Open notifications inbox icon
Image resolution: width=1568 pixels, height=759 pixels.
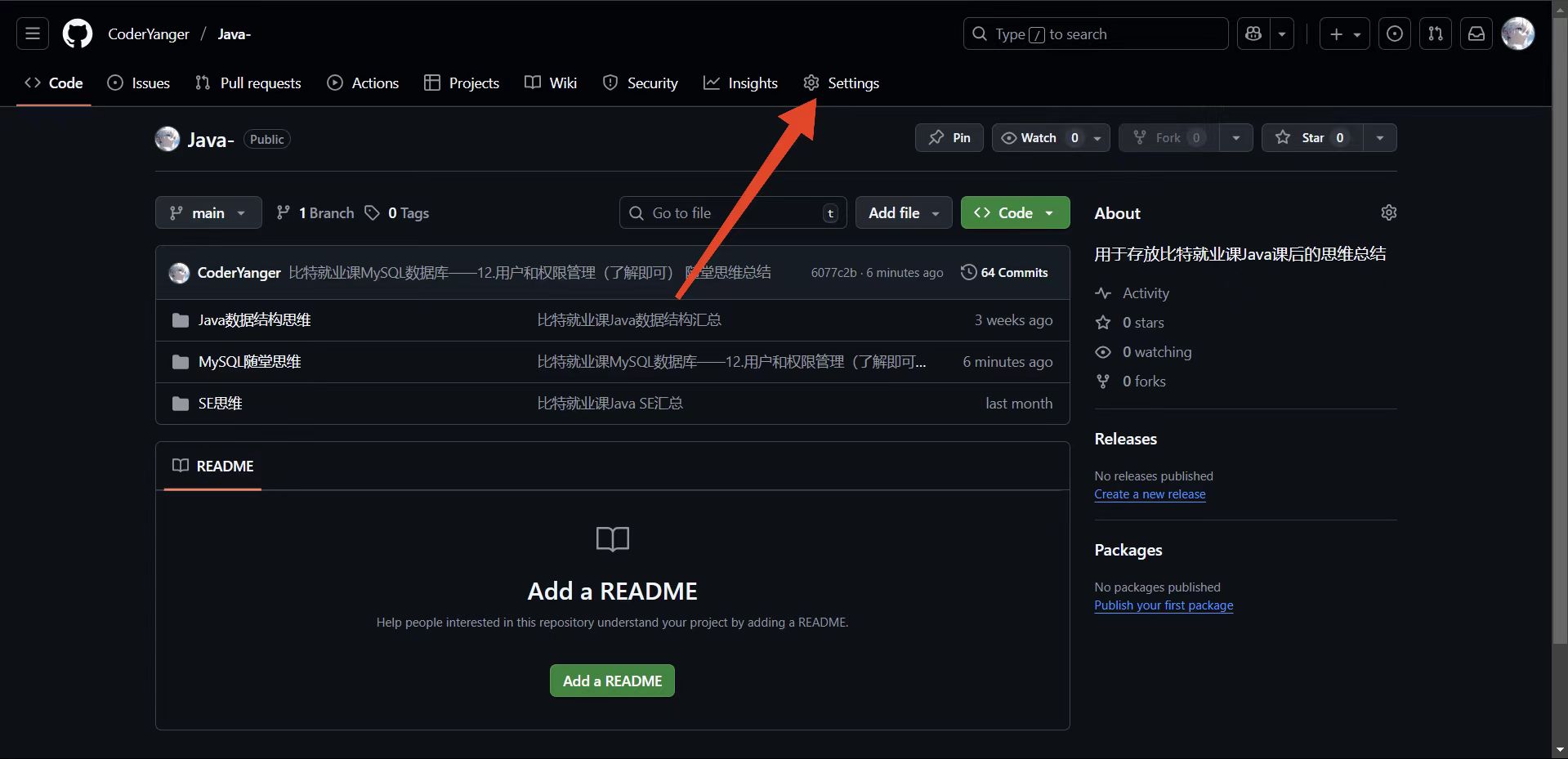click(x=1476, y=33)
